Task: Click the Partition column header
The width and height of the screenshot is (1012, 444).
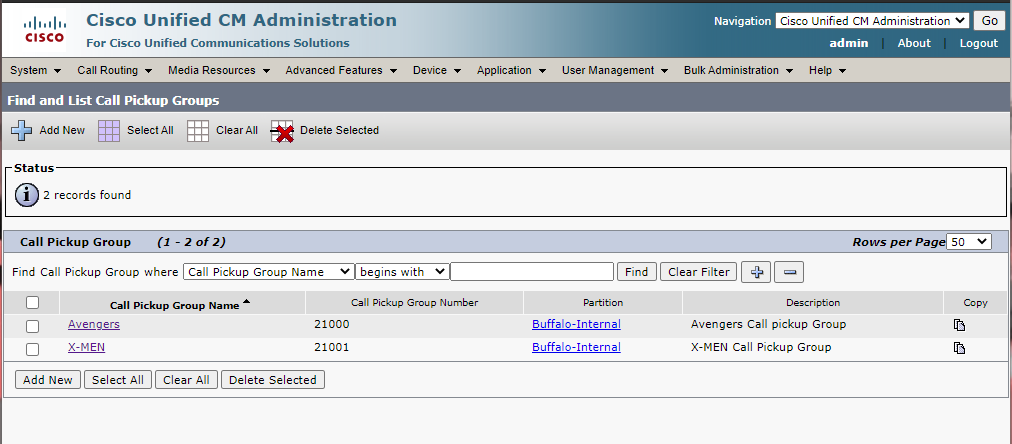Action: [x=603, y=302]
